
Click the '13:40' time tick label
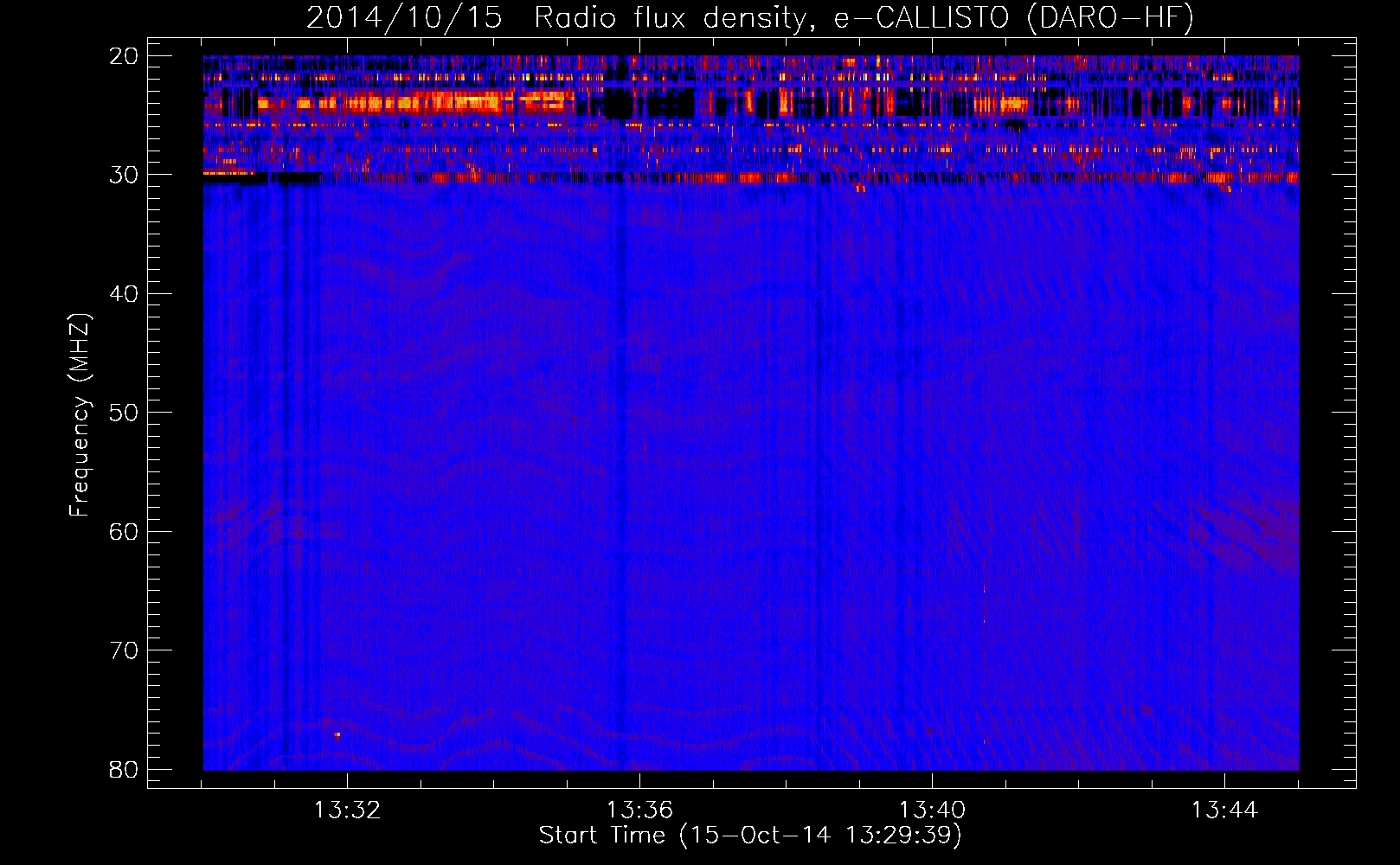coord(932,811)
